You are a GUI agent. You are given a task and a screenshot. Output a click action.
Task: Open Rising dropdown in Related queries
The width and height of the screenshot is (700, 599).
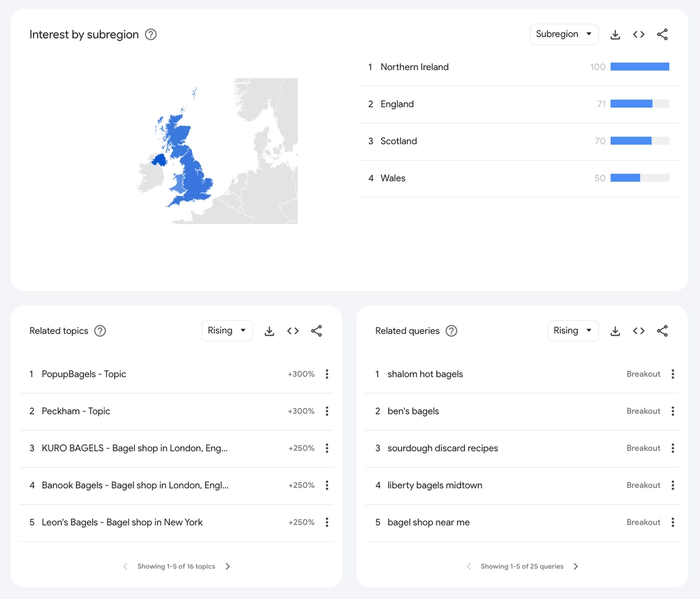(x=573, y=331)
